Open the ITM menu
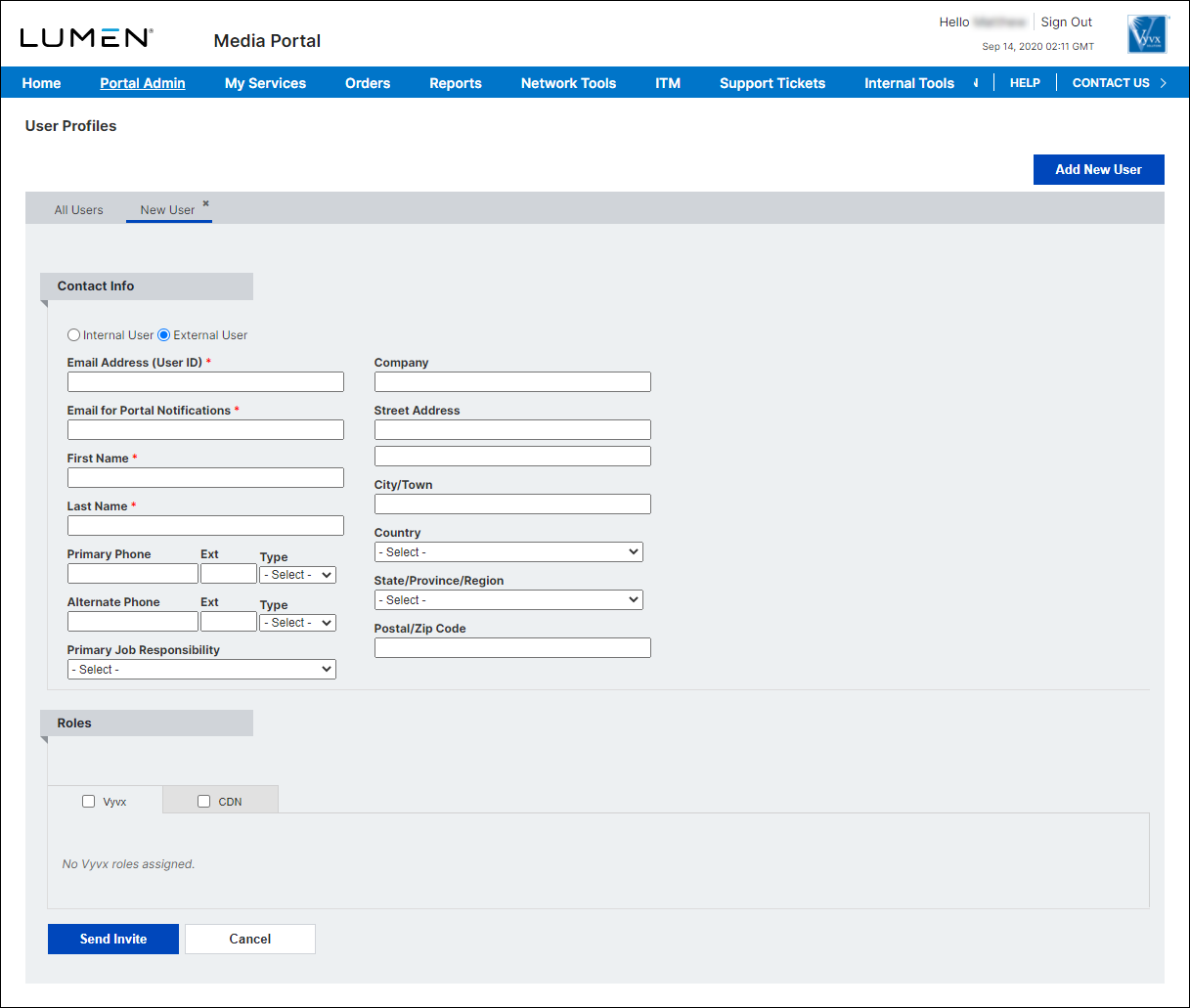This screenshot has width=1190, height=1008. (x=668, y=83)
